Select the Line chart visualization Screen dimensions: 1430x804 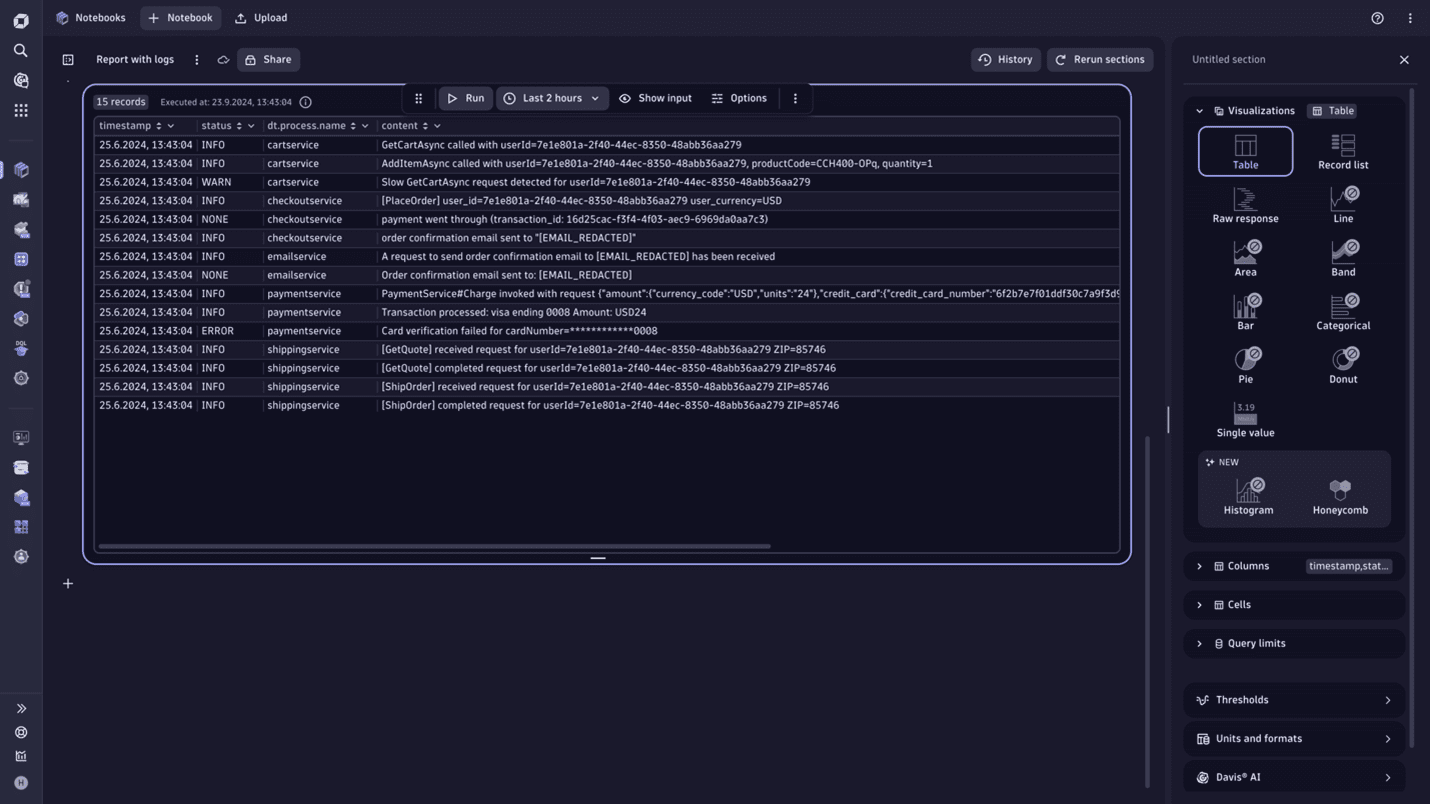tap(1343, 206)
